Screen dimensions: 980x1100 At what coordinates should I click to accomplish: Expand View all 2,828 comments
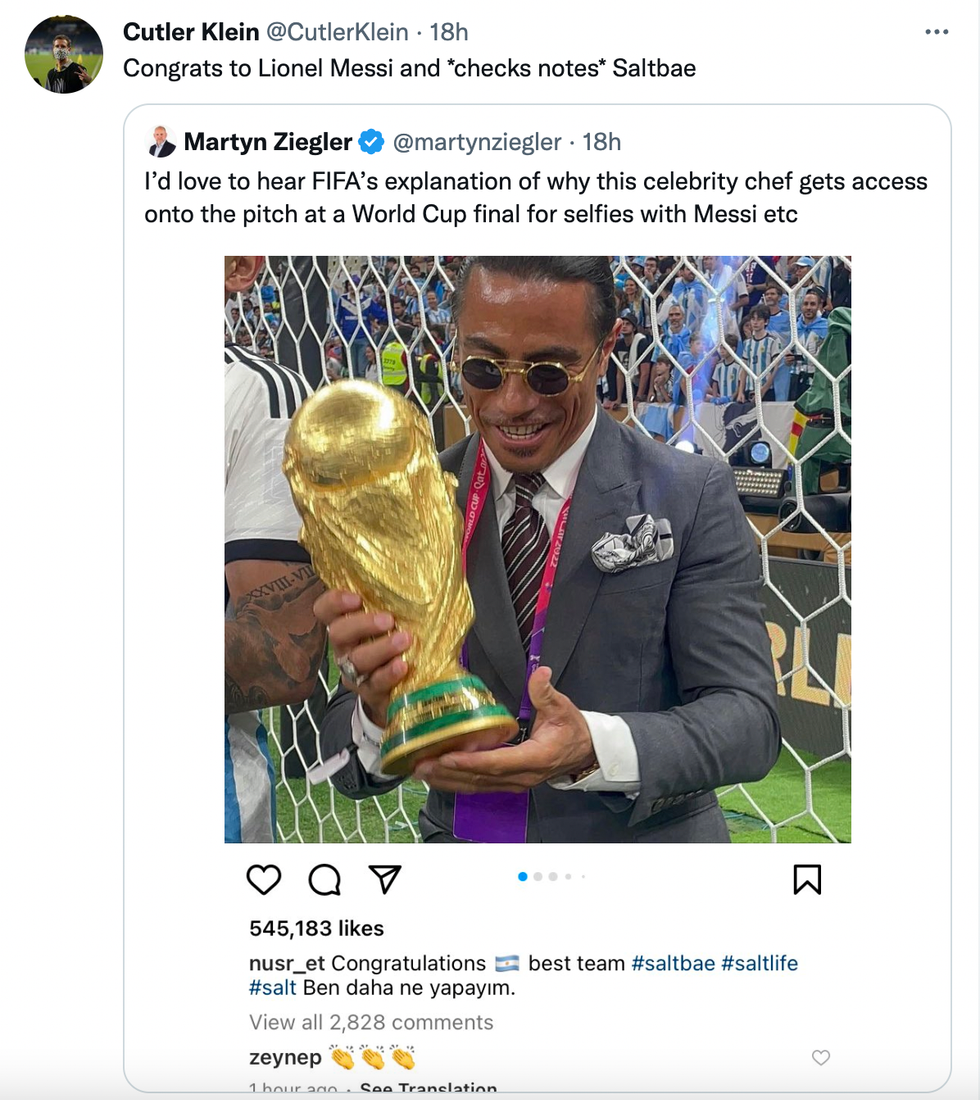click(x=371, y=1022)
